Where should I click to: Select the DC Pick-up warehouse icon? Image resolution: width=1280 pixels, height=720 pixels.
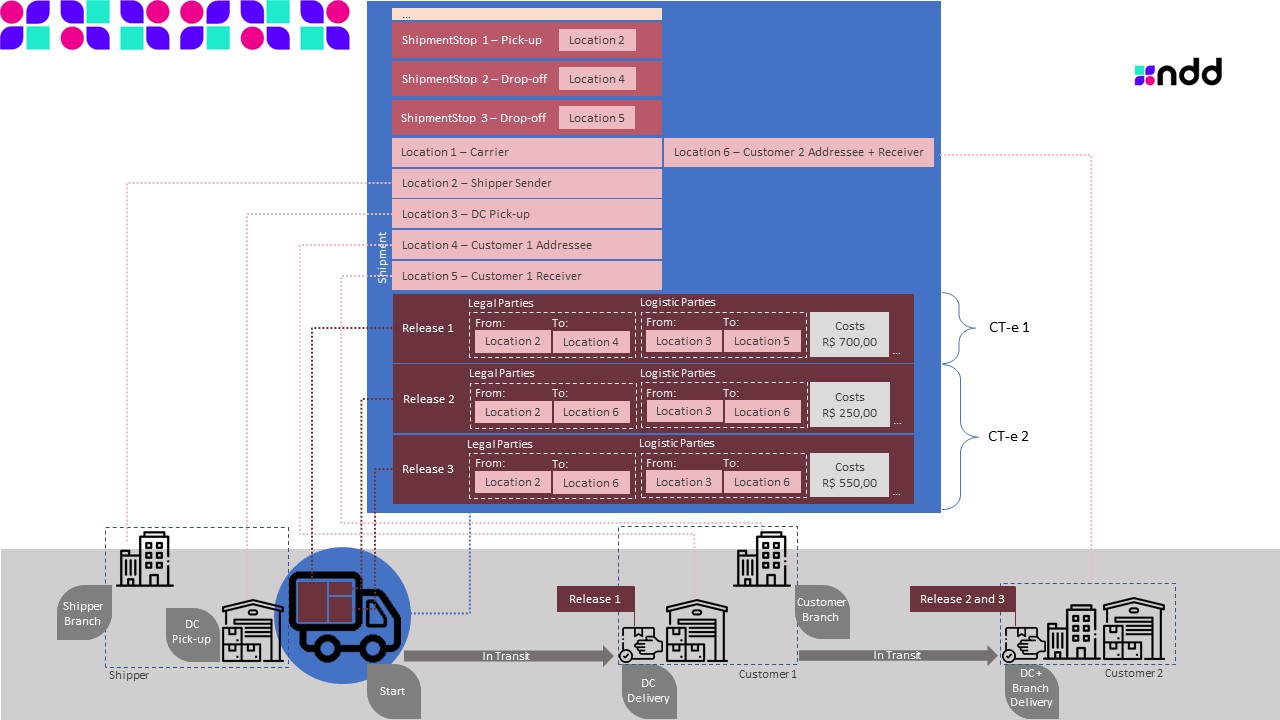tap(253, 632)
